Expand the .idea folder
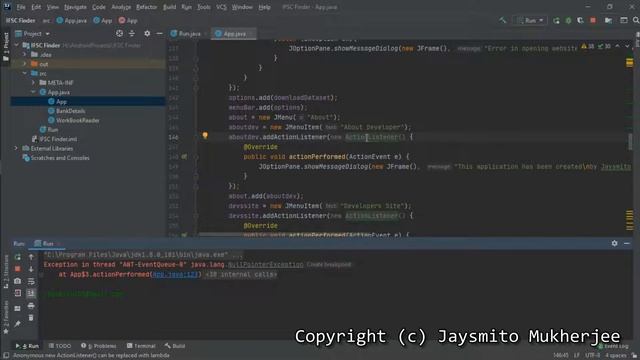The width and height of the screenshot is (640, 360). (24, 54)
